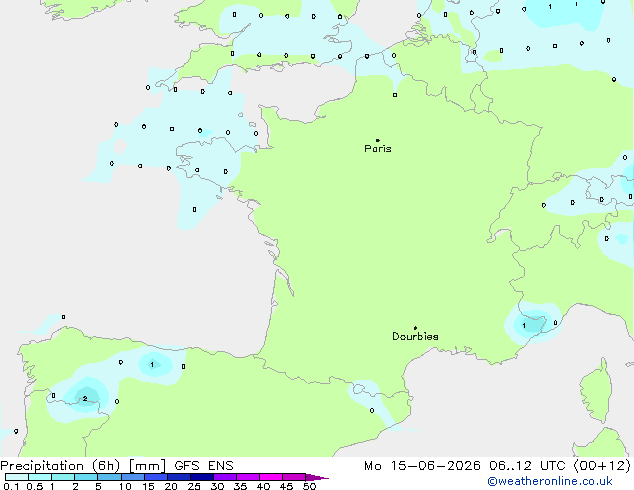This screenshot has height=490, width=634.
Task: Click the legend arrow above 50 mm
Action: click(x=317, y=477)
